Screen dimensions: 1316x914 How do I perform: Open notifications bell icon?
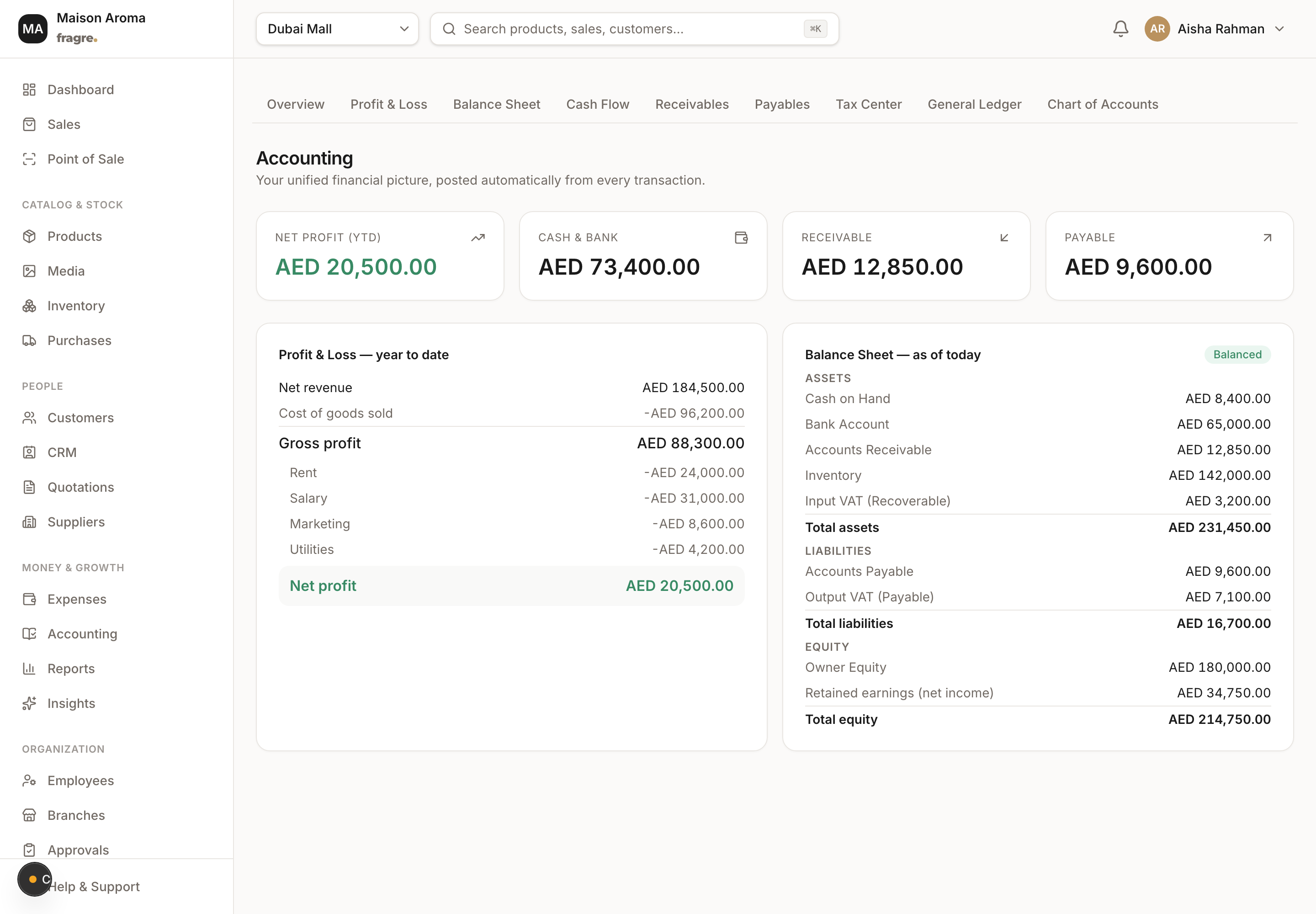tap(1121, 29)
